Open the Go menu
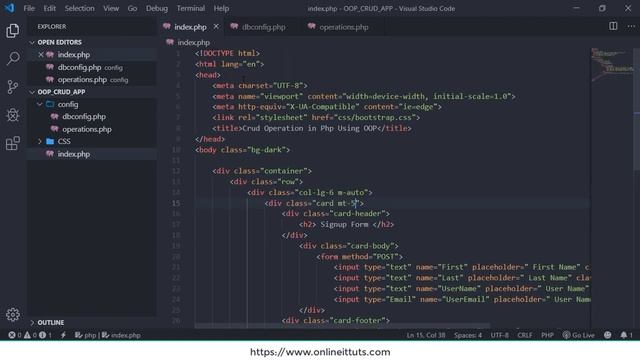The image size is (640, 360). click(x=132, y=8)
